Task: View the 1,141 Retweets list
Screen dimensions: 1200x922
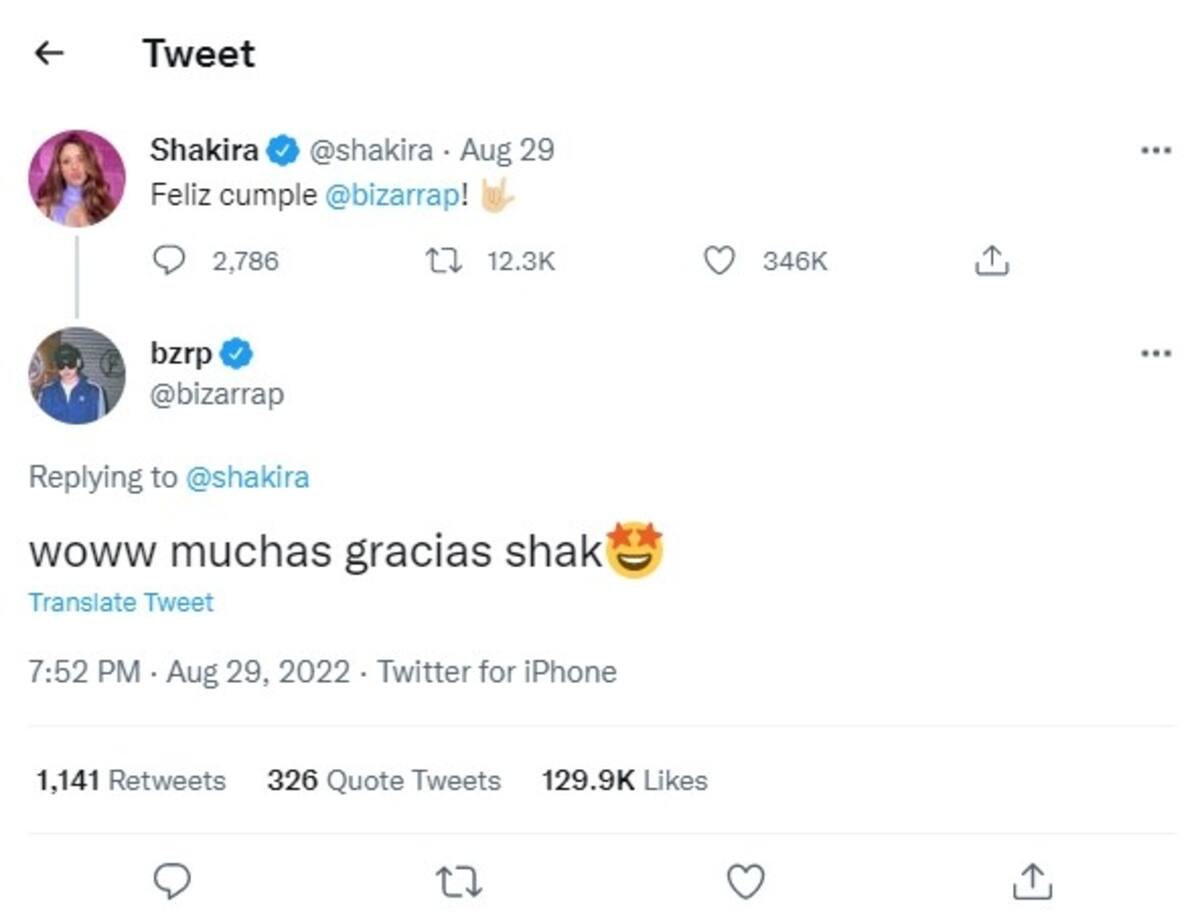Action: [x=131, y=780]
